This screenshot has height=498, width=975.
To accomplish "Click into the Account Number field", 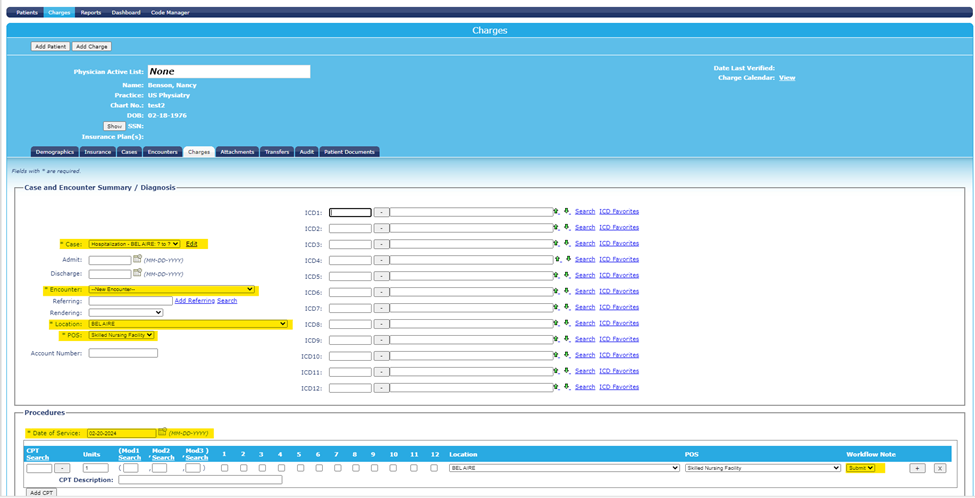I will (x=123, y=353).
